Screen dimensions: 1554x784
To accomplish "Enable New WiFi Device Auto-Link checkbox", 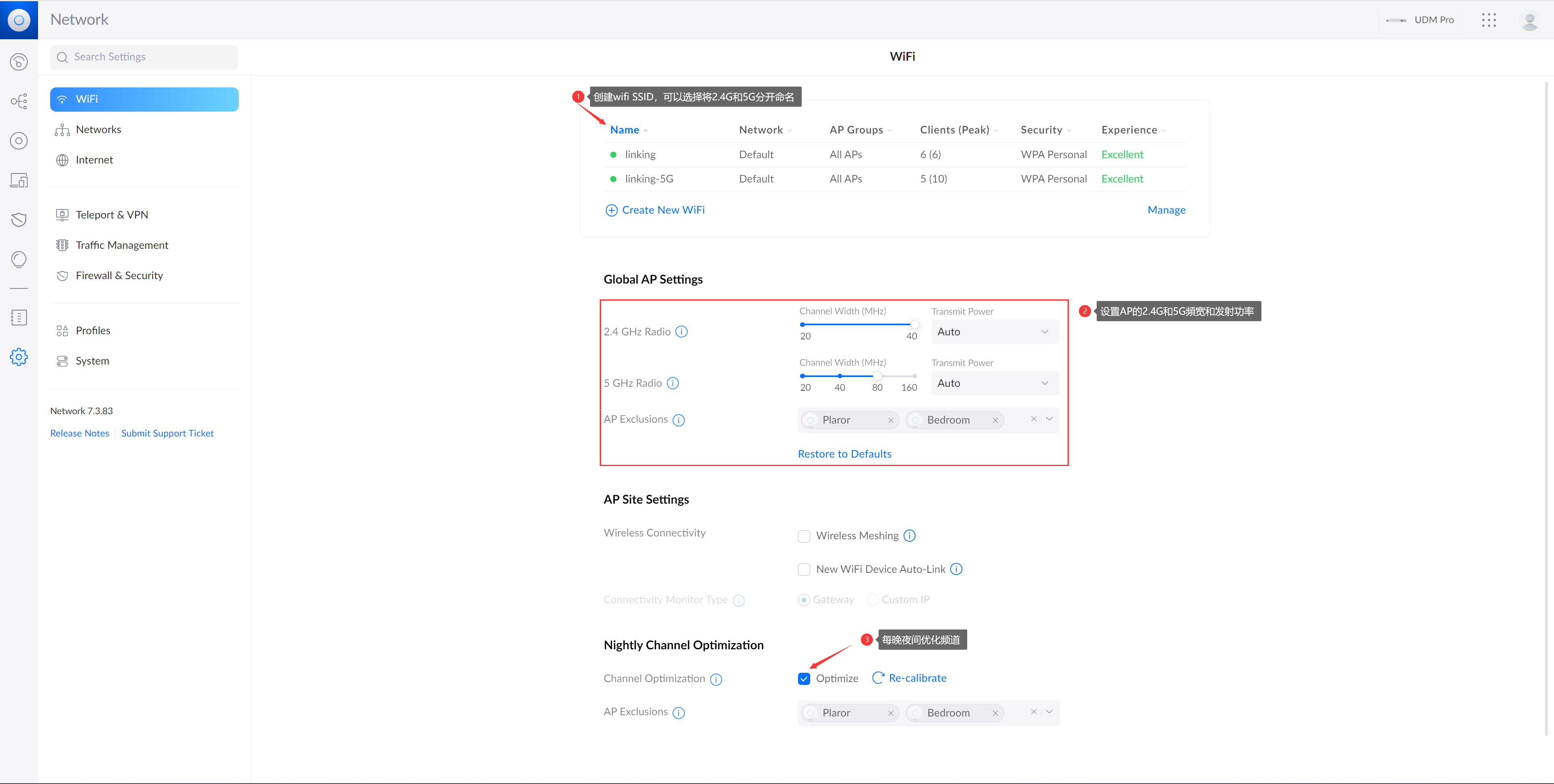I will (804, 569).
